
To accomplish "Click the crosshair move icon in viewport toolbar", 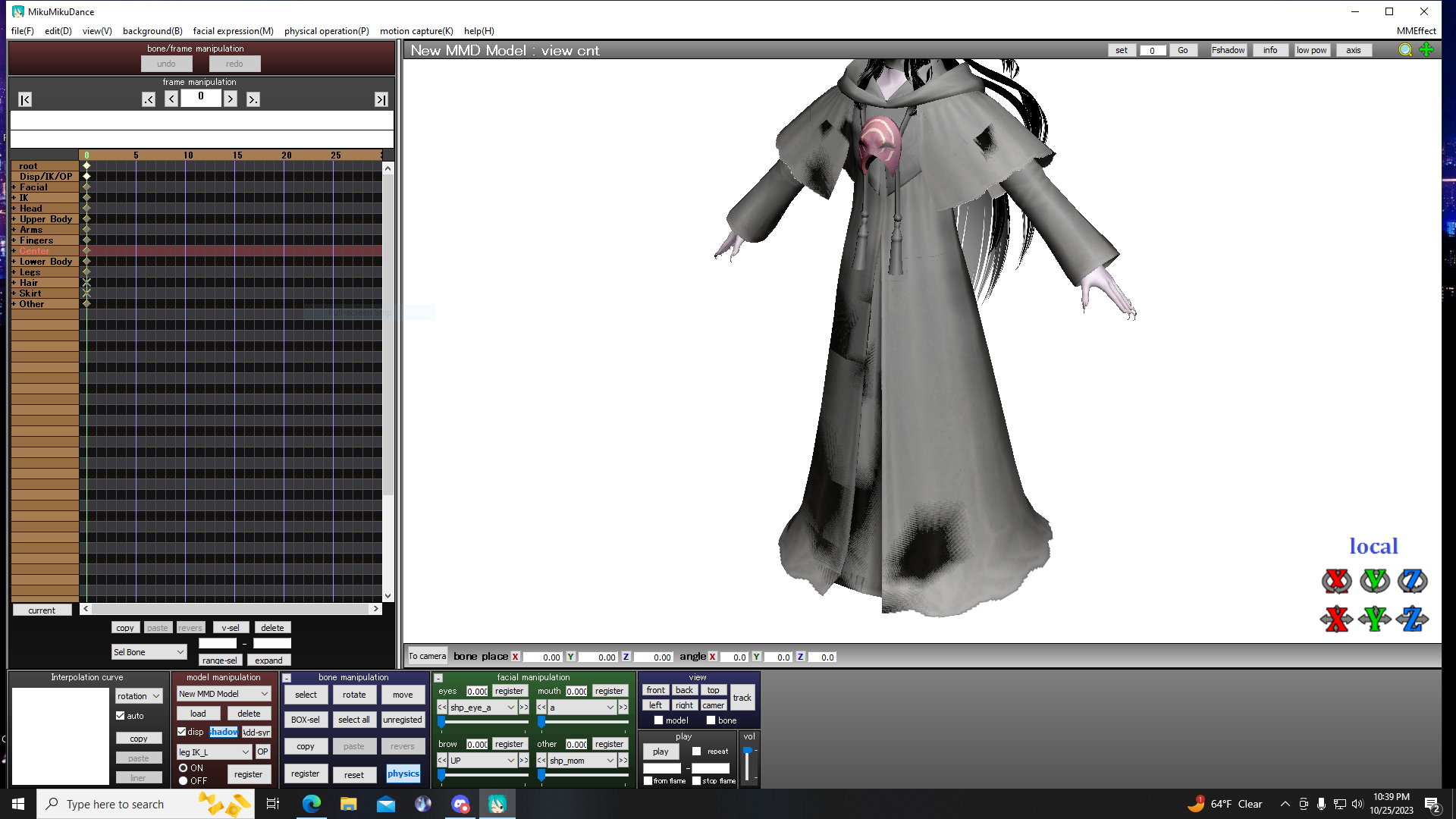I will (x=1427, y=50).
